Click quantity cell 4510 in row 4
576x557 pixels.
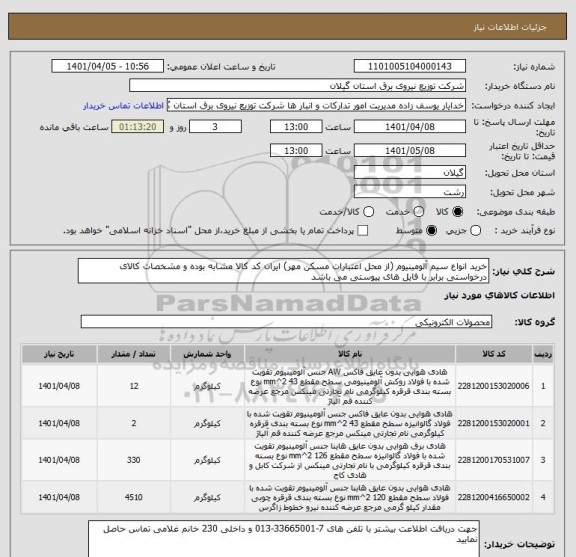(134, 497)
